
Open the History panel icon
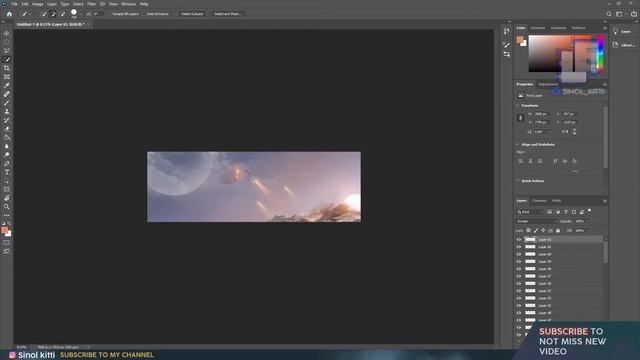coord(507,31)
